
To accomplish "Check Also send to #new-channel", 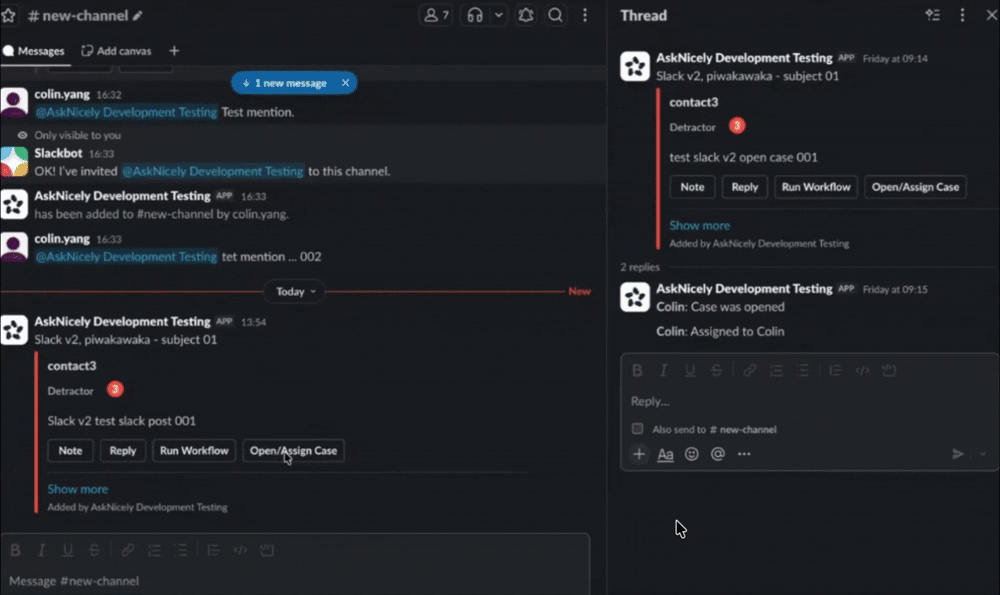I will (x=637, y=429).
